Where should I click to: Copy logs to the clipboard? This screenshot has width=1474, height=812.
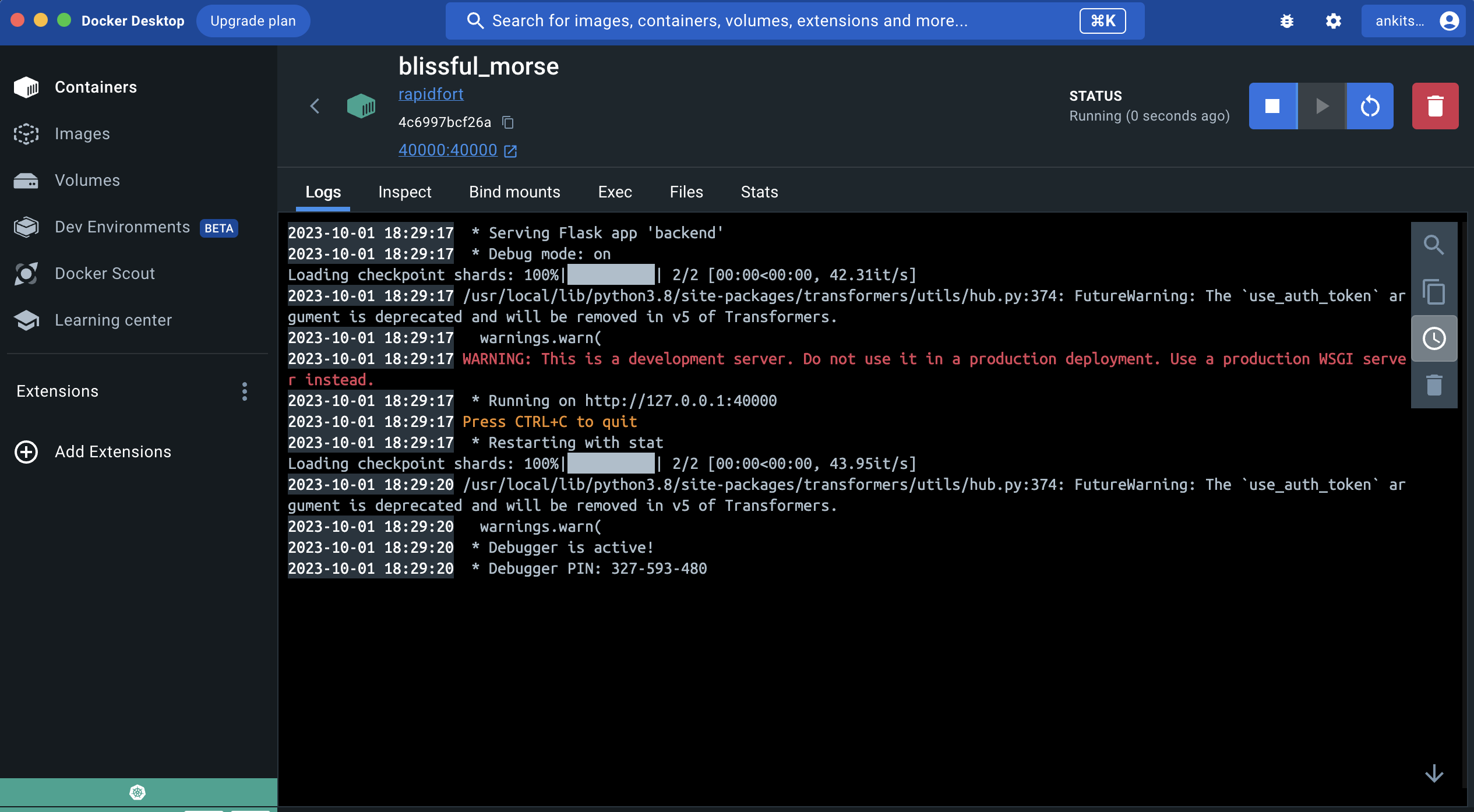tap(1433, 292)
